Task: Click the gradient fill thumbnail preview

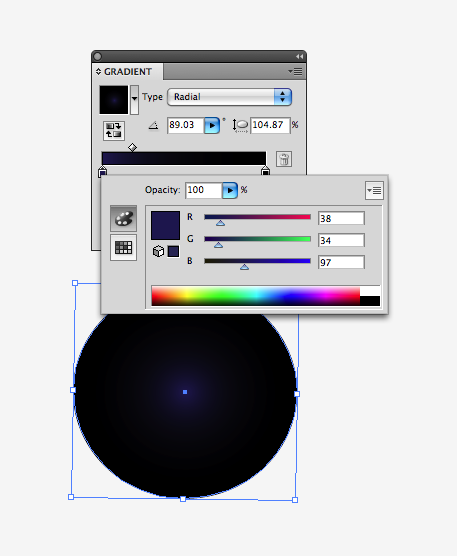Action: click(114, 100)
